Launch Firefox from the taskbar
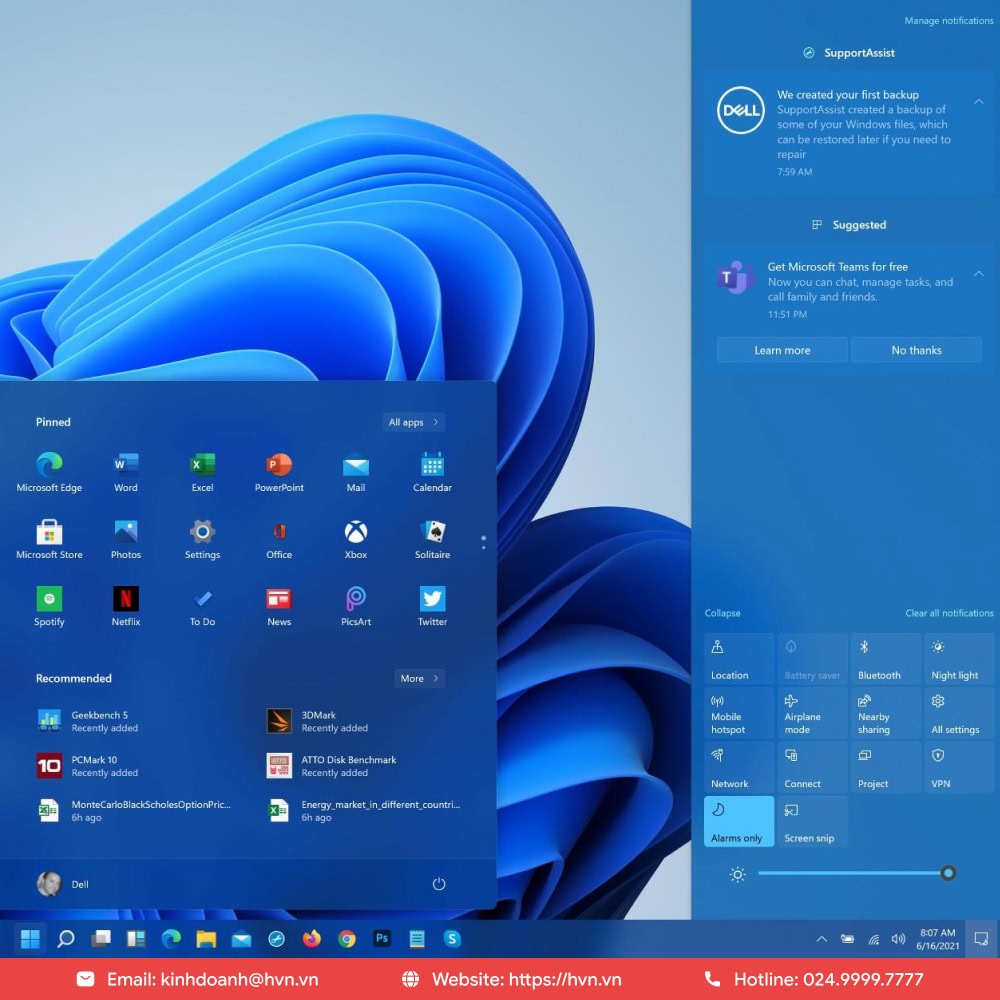 pyautogui.click(x=311, y=939)
